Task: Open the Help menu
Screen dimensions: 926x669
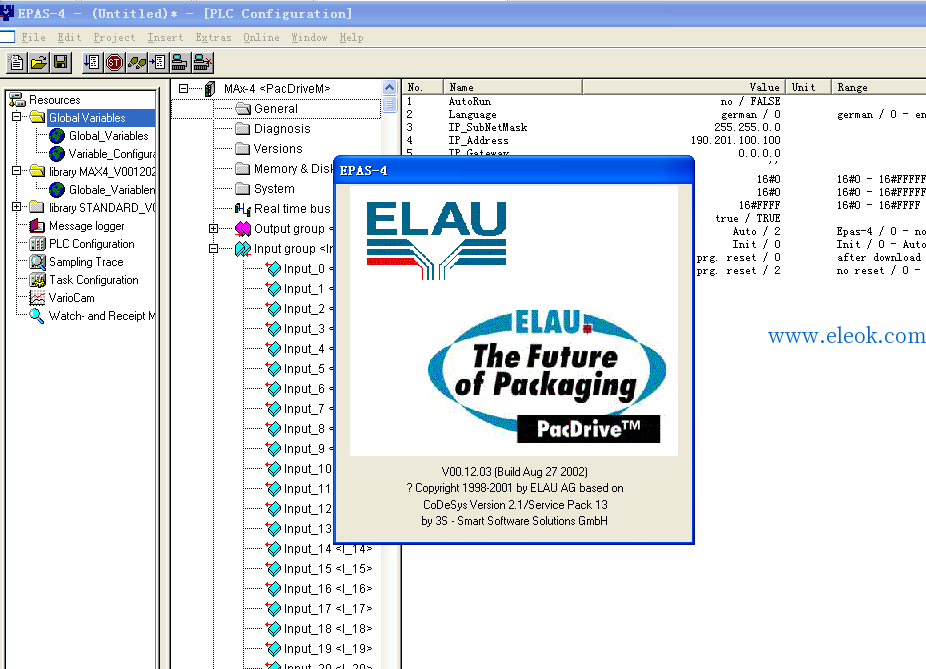Action: click(x=351, y=37)
